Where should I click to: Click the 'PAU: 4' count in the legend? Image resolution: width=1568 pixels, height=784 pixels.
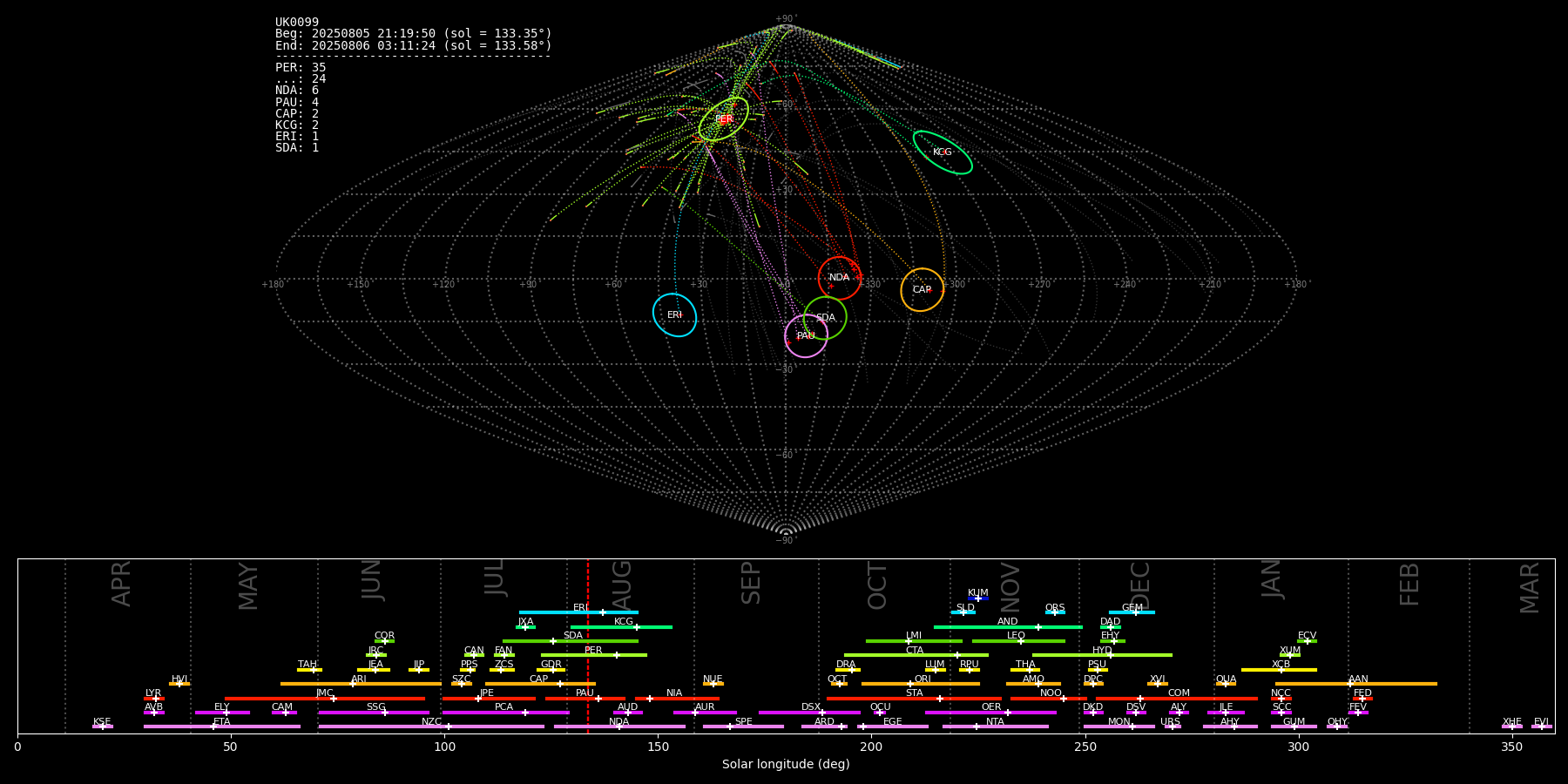(x=297, y=102)
